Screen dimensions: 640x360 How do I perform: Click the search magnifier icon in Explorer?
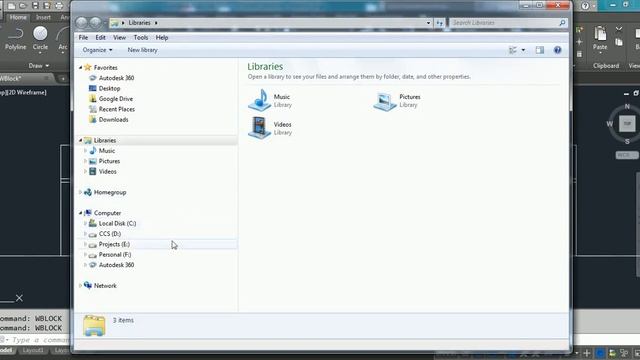click(x=562, y=23)
